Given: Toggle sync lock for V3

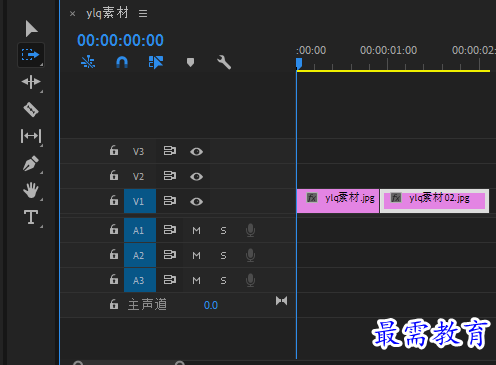Looking at the screenshot, I should [170, 151].
